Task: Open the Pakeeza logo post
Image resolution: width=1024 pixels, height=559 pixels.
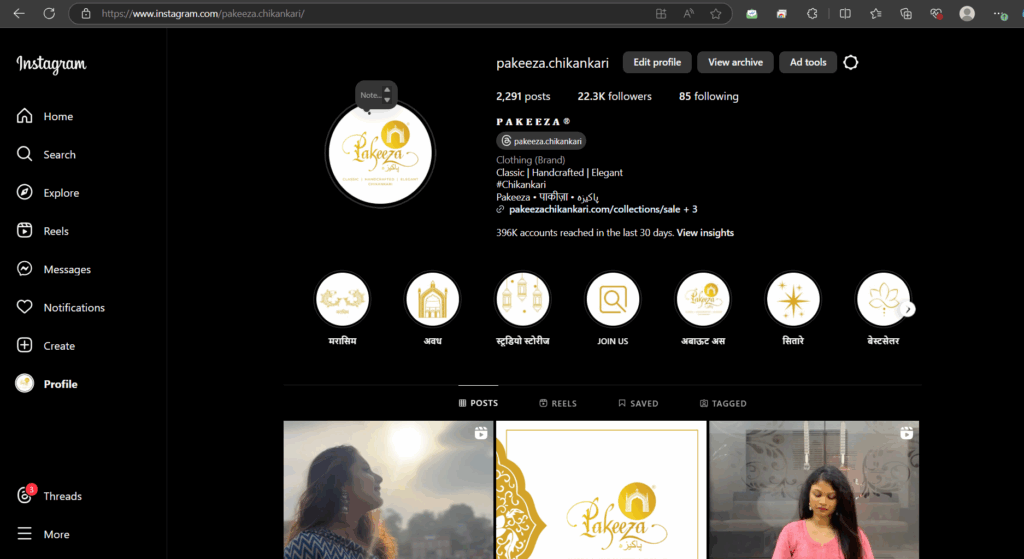Action: pyautogui.click(x=601, y=490)
